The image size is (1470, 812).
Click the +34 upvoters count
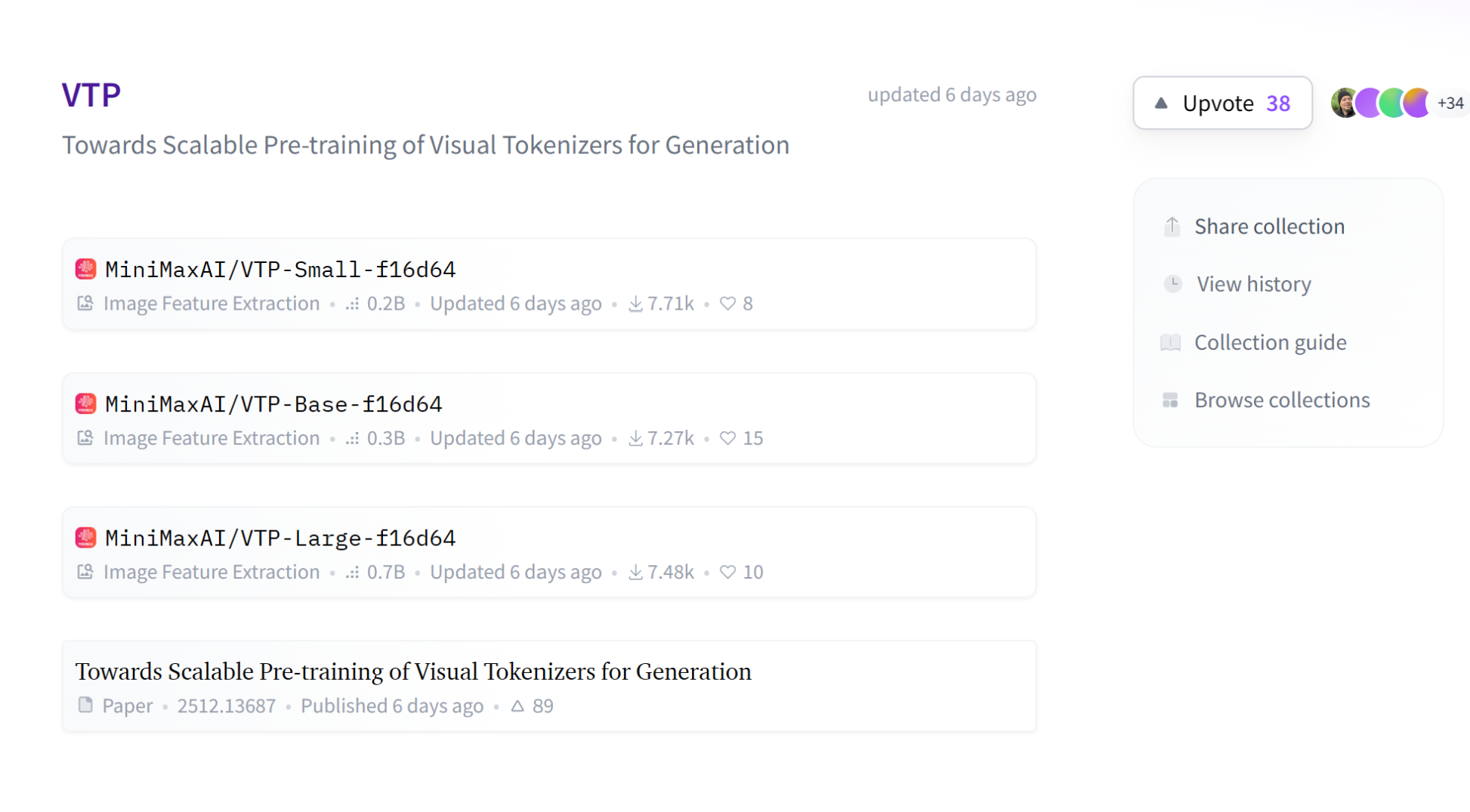[1450, 103]
